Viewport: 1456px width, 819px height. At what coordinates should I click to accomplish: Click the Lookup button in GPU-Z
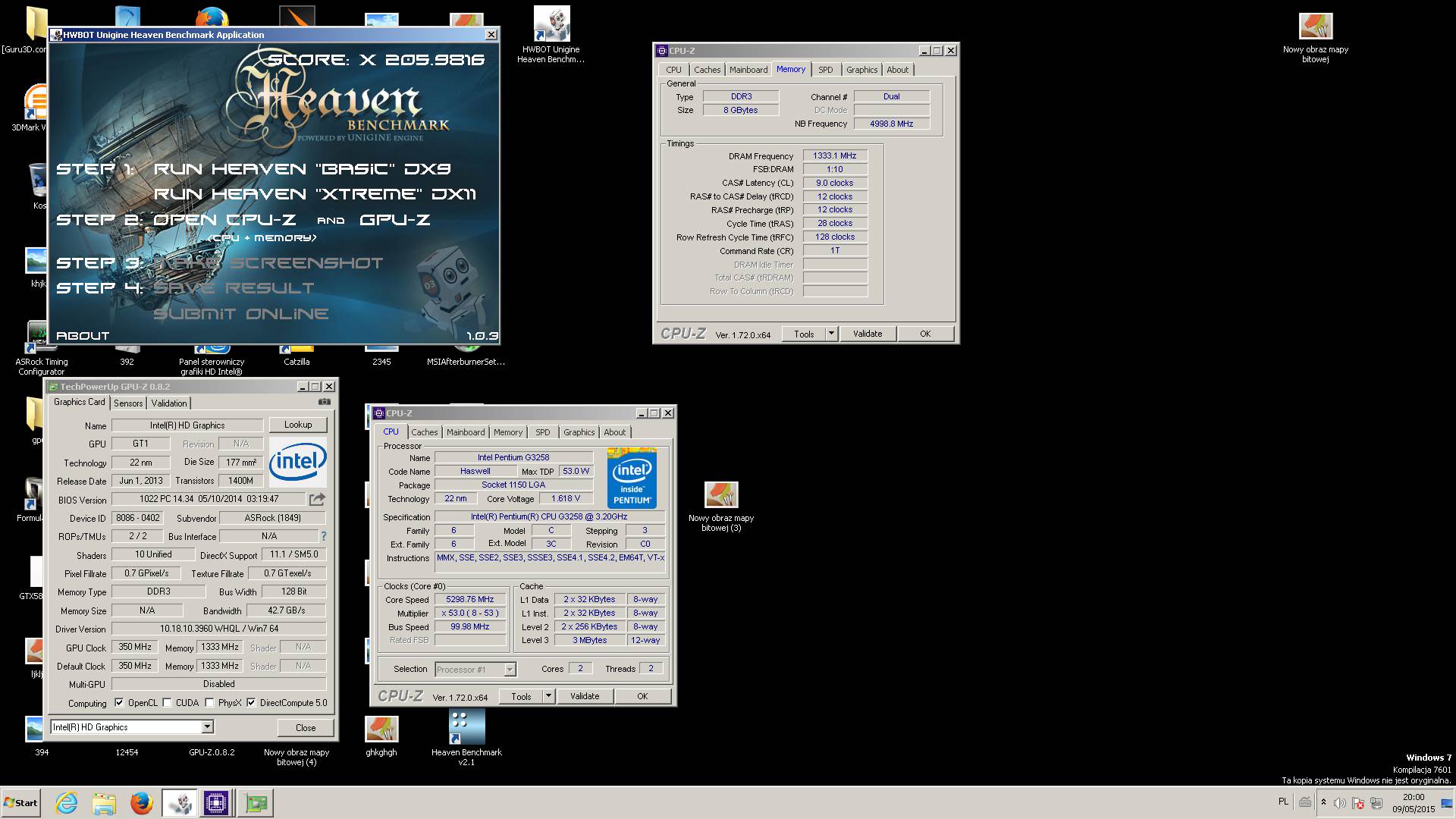click(x=298, y=425)
